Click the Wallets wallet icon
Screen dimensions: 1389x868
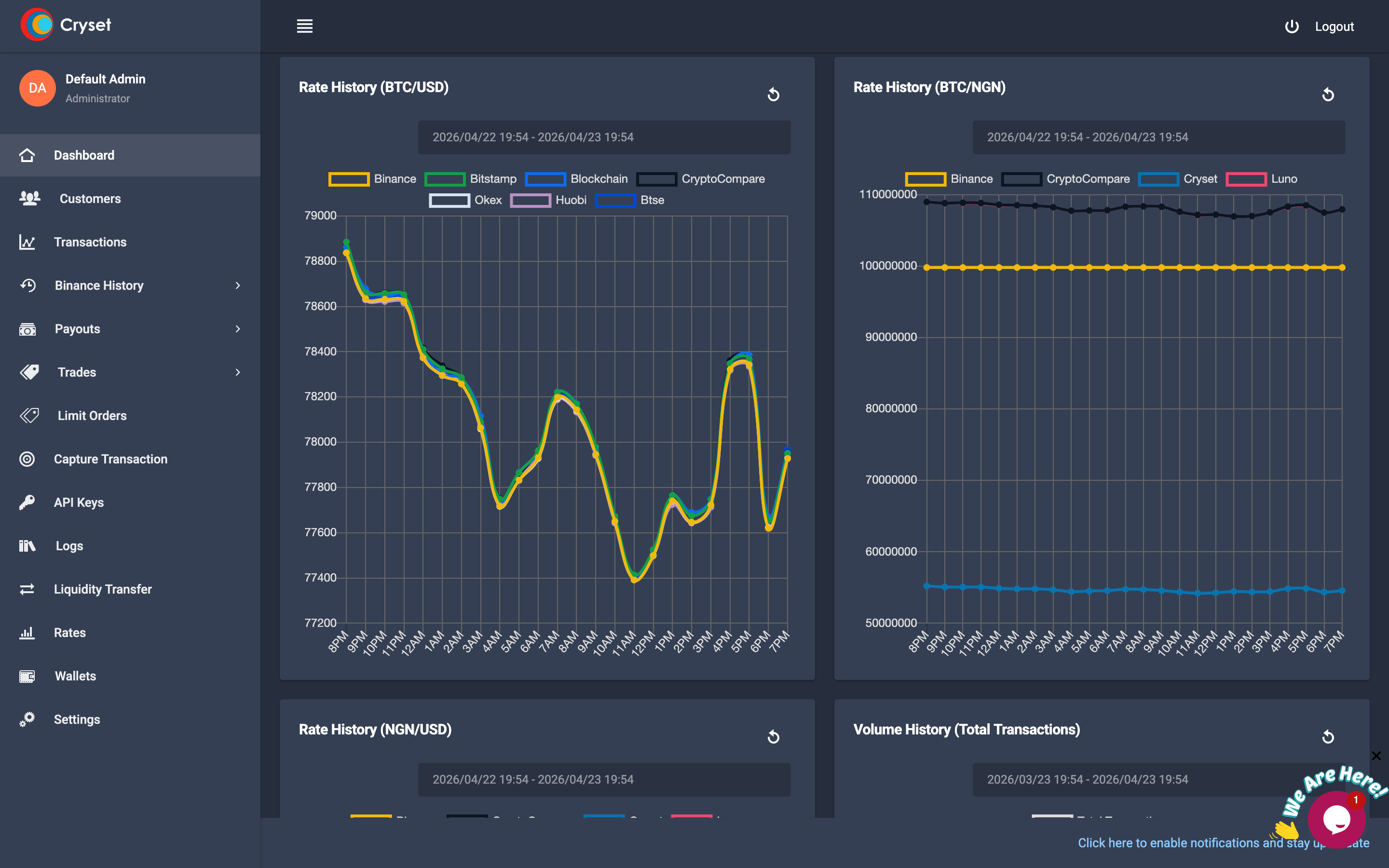[27, 676]
